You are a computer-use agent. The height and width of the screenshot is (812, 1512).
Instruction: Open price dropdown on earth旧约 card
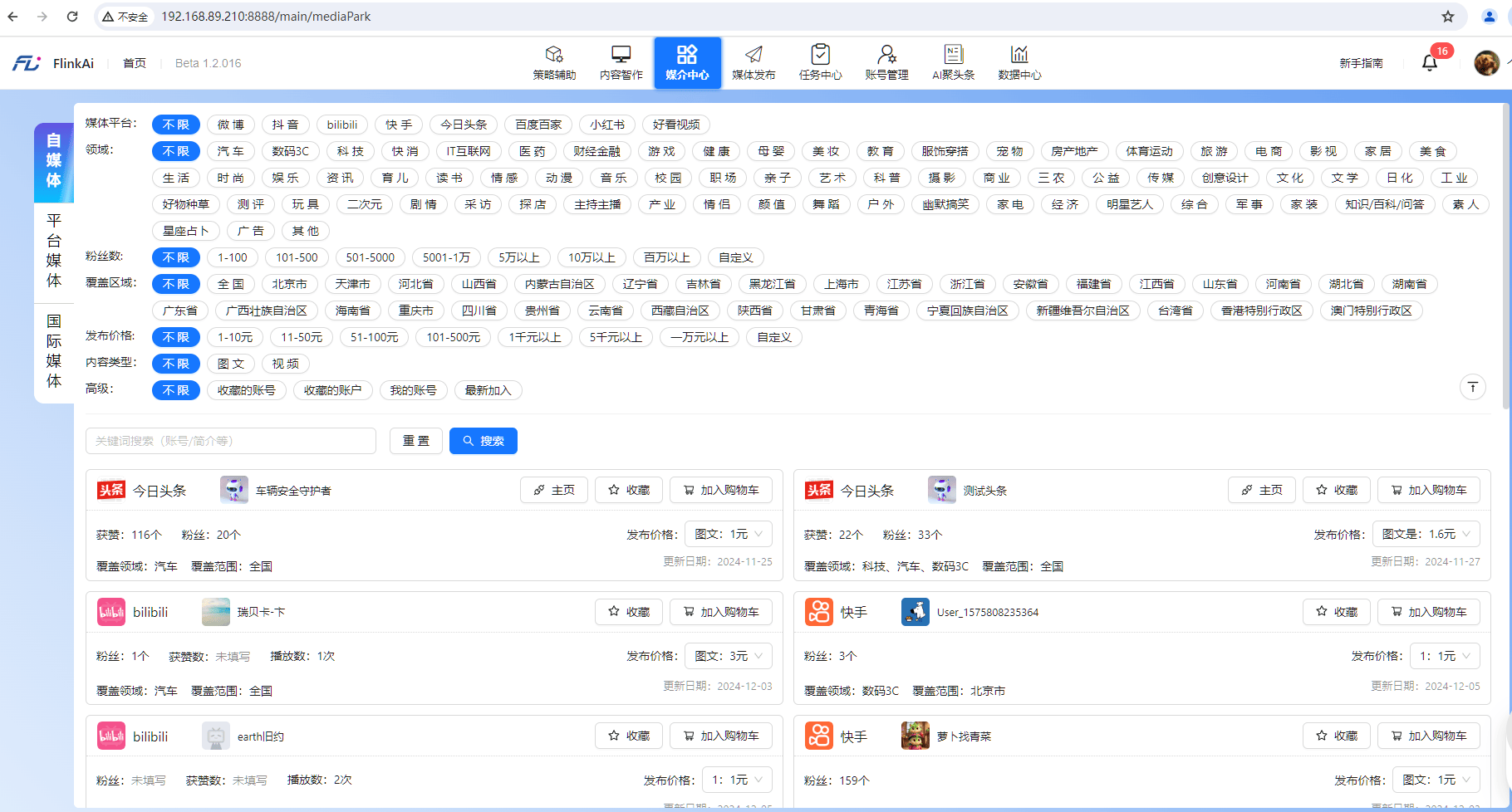[x=737, y=780]
